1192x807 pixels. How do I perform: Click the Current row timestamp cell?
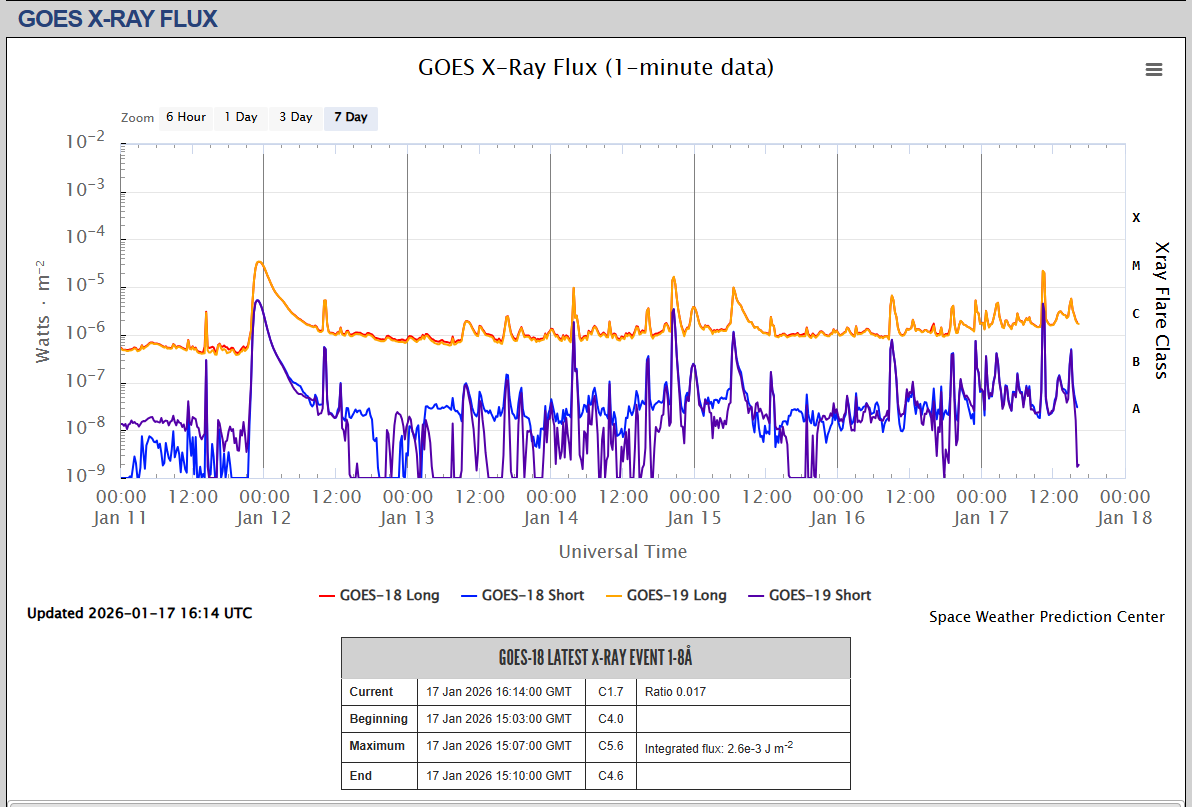tap(500, 692)
